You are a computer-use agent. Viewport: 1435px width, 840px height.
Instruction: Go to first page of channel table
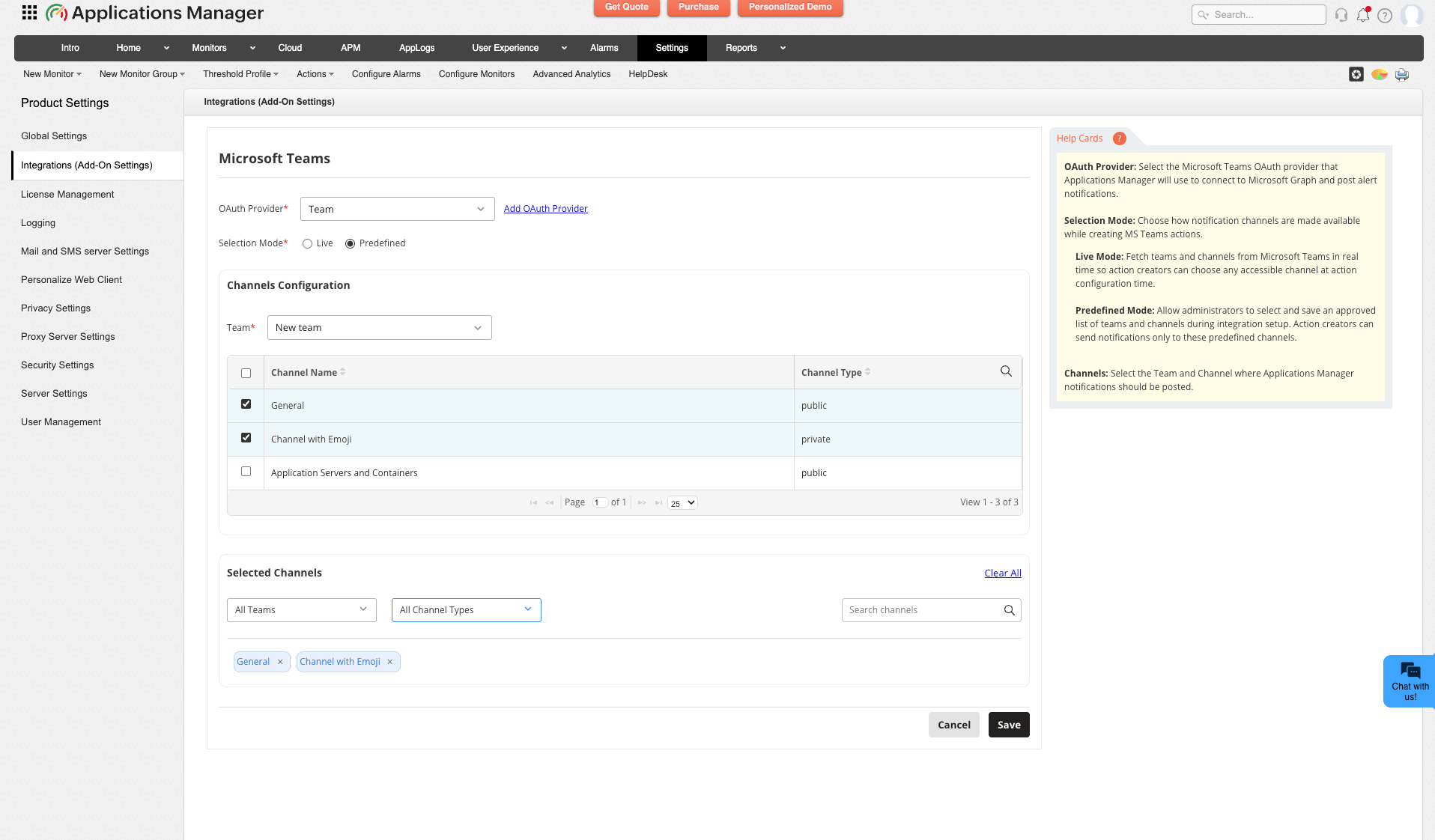tap(533, 503)
